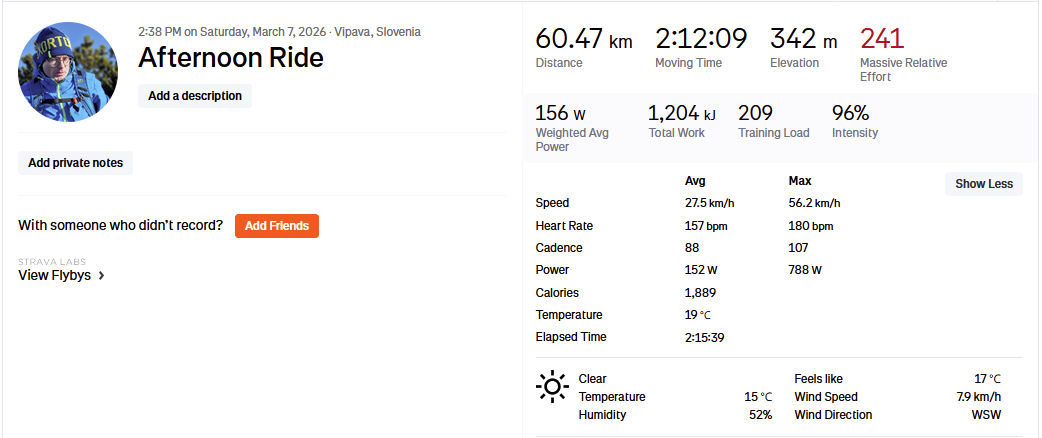The width and height of the screenshot is (1042, 438).
Task: Click the chevron arrow beside View Flybys
Action: 102,276
